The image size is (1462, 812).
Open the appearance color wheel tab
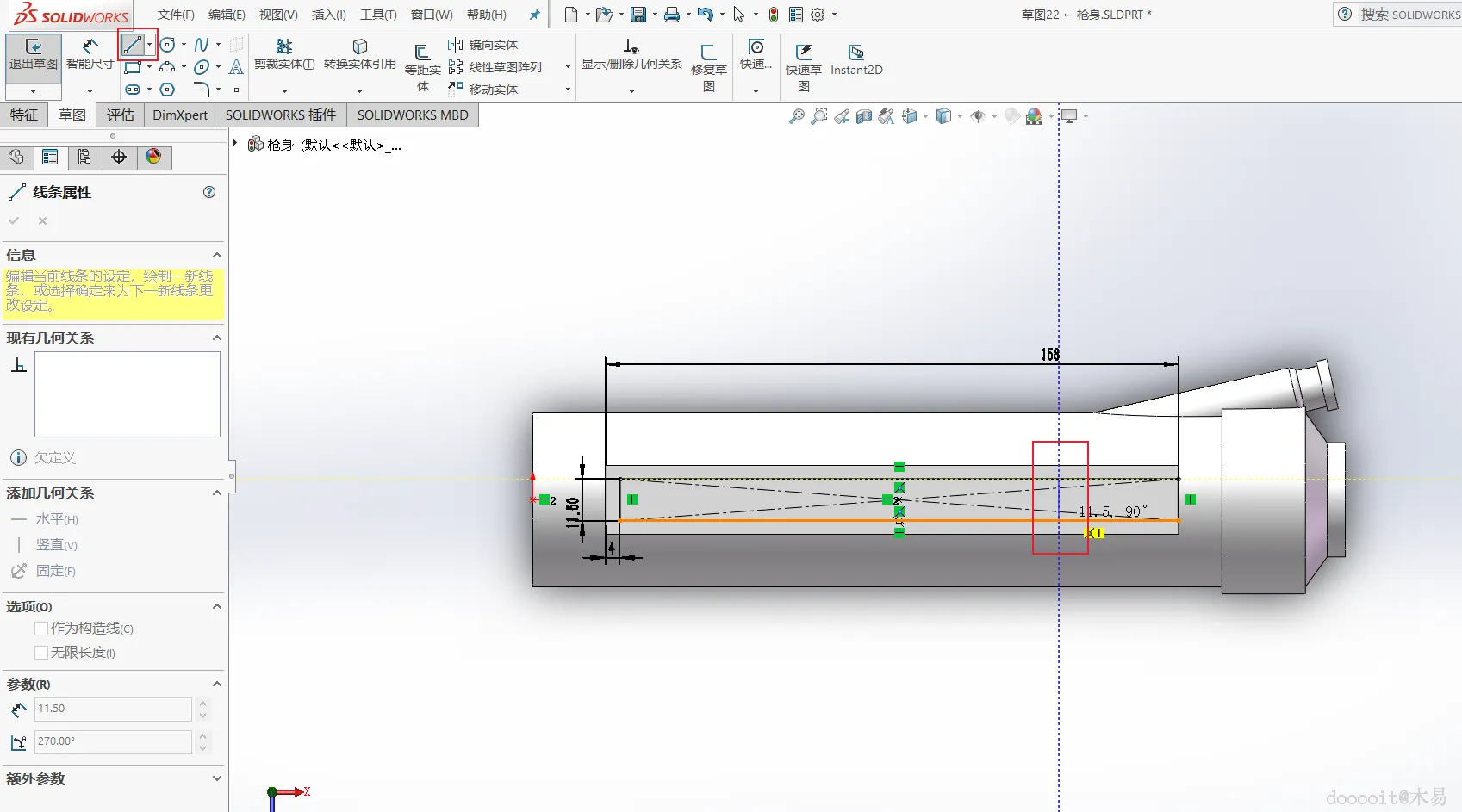[x=153, y=157]
